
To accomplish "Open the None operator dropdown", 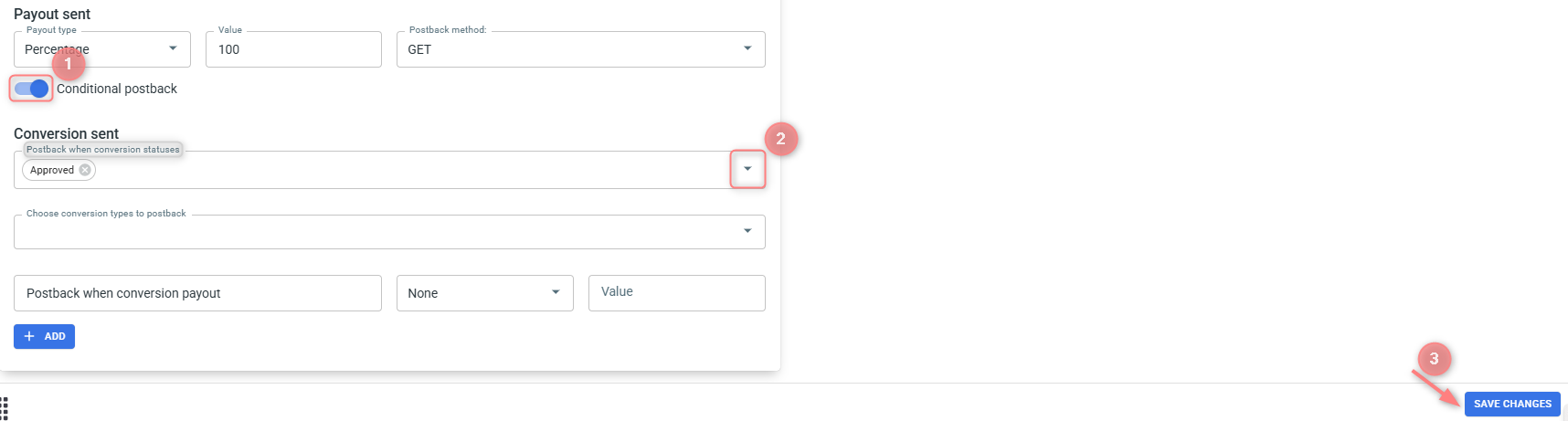I will pyautogui.click(x=485, y=293).
